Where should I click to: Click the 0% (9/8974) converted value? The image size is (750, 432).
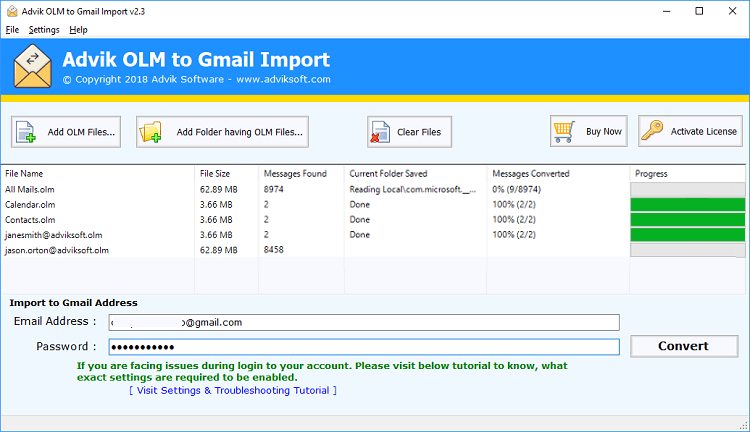[x=517, y=189]
